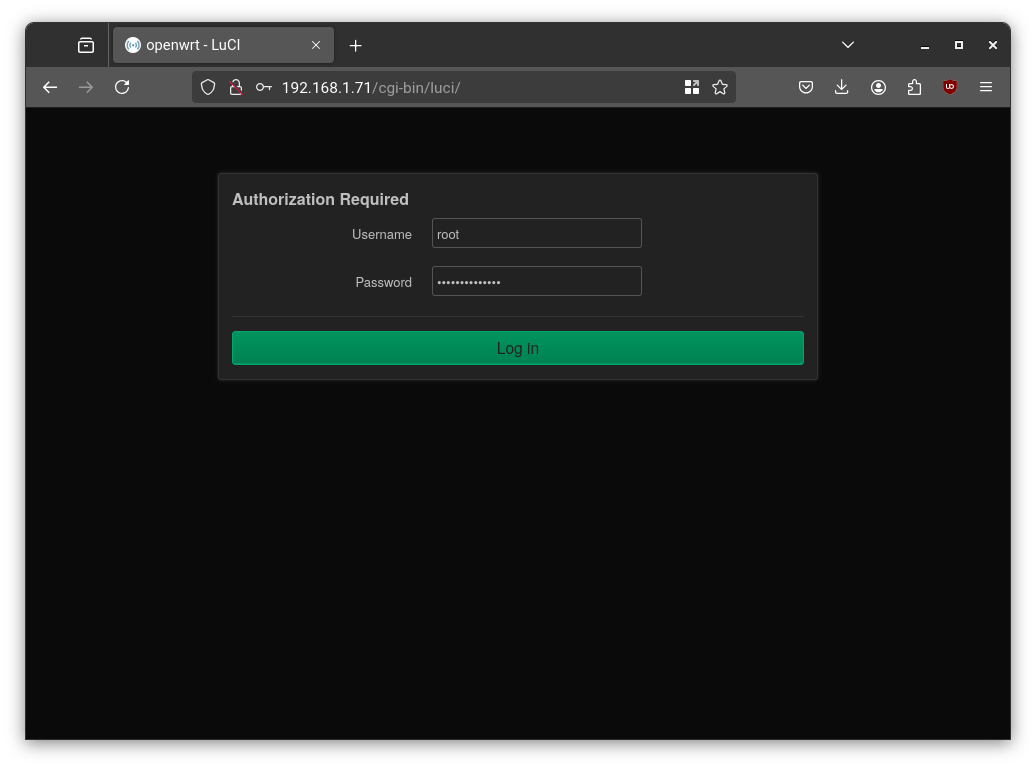Click the saved-login key icon

coord(263,87)
